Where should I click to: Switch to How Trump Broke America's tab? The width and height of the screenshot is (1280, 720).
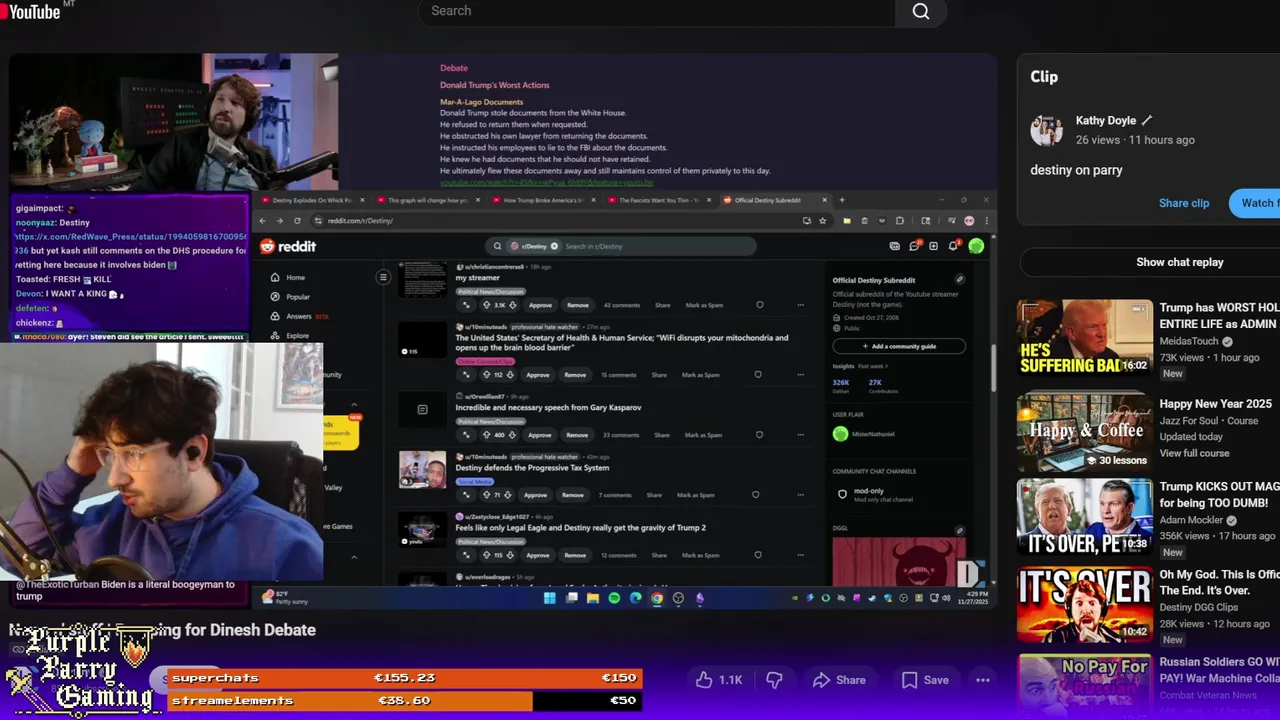tap(544, 200)
